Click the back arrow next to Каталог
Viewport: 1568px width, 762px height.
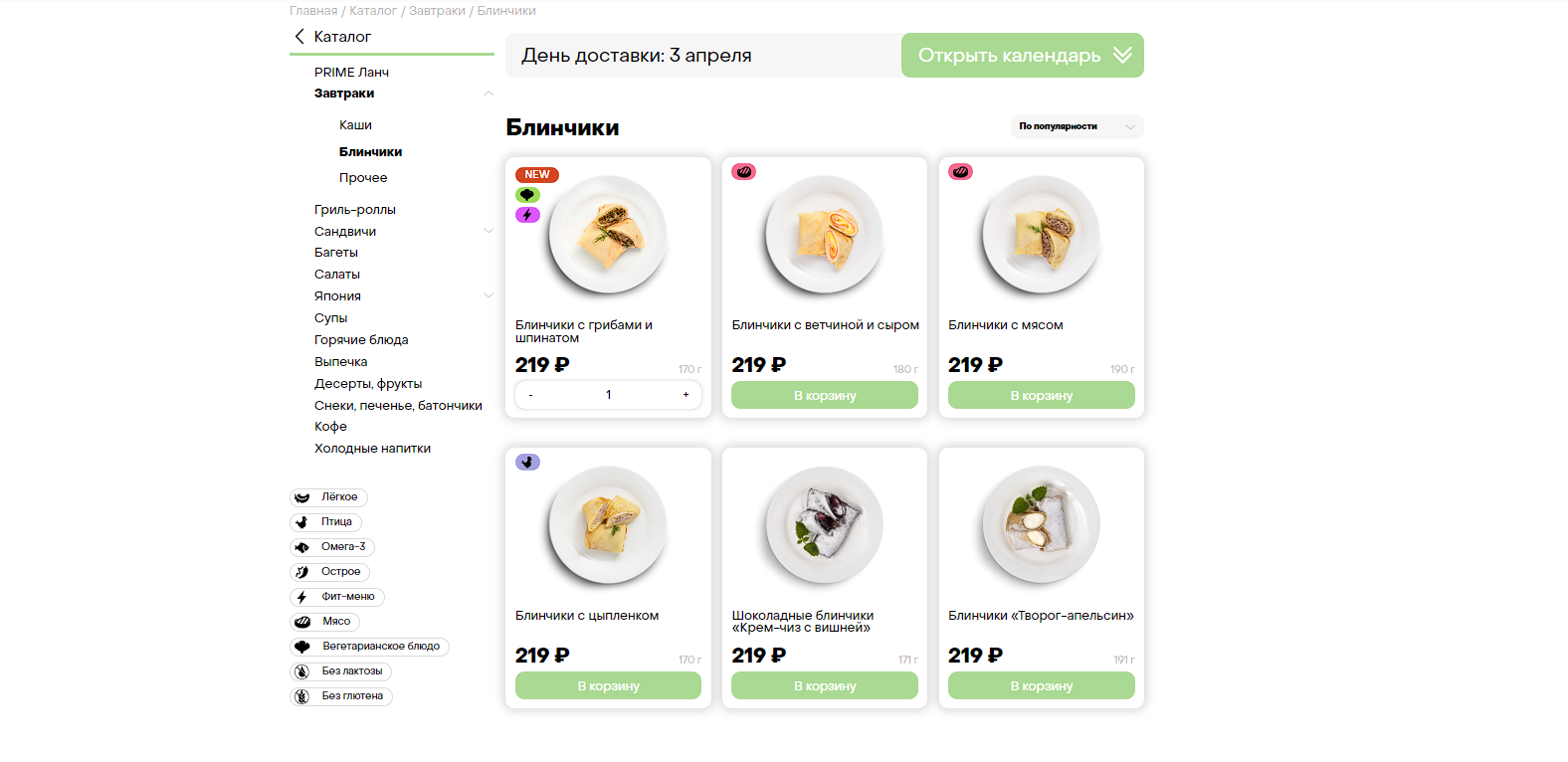pos(299,37)
